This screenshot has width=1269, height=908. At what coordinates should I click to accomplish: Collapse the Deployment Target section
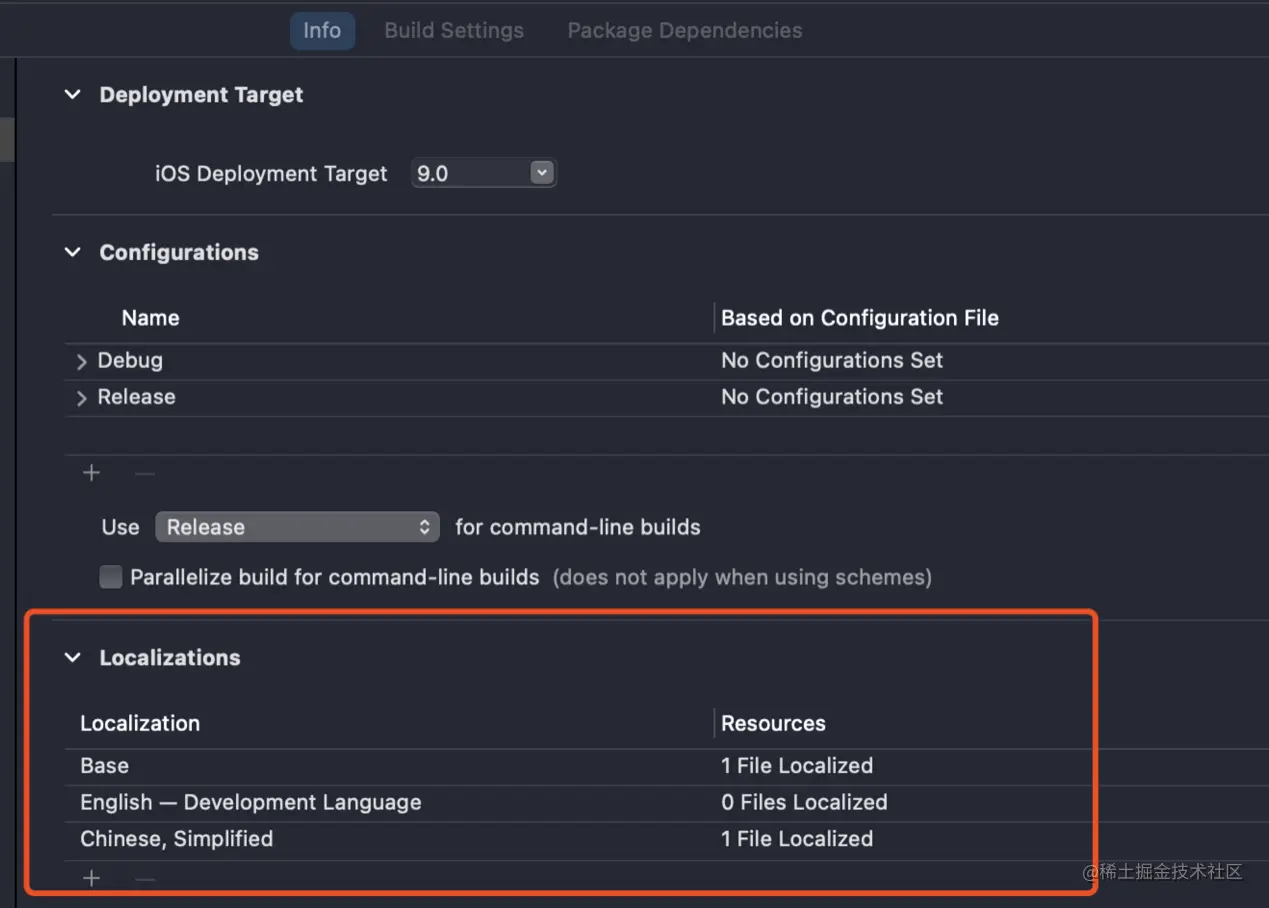click(x=73, y=95)
